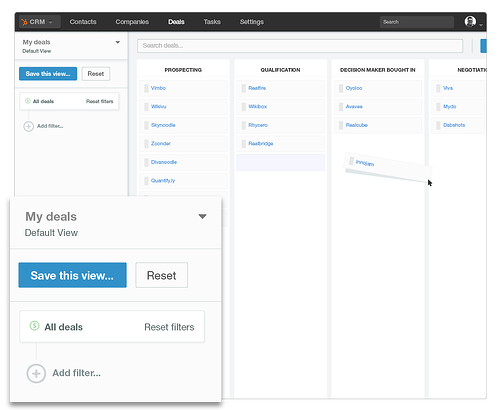500x410 pixels.
Task: Click the top navigation Search box
Action: 417,22
